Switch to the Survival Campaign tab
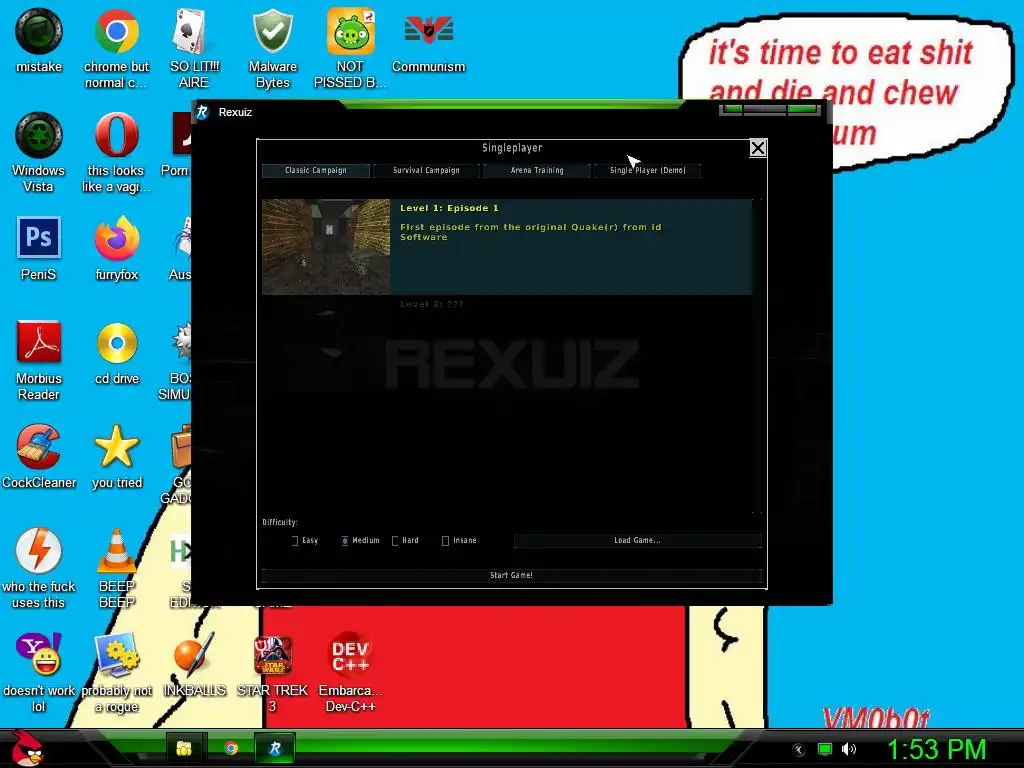1024x768 pixels. click(426, 170)
